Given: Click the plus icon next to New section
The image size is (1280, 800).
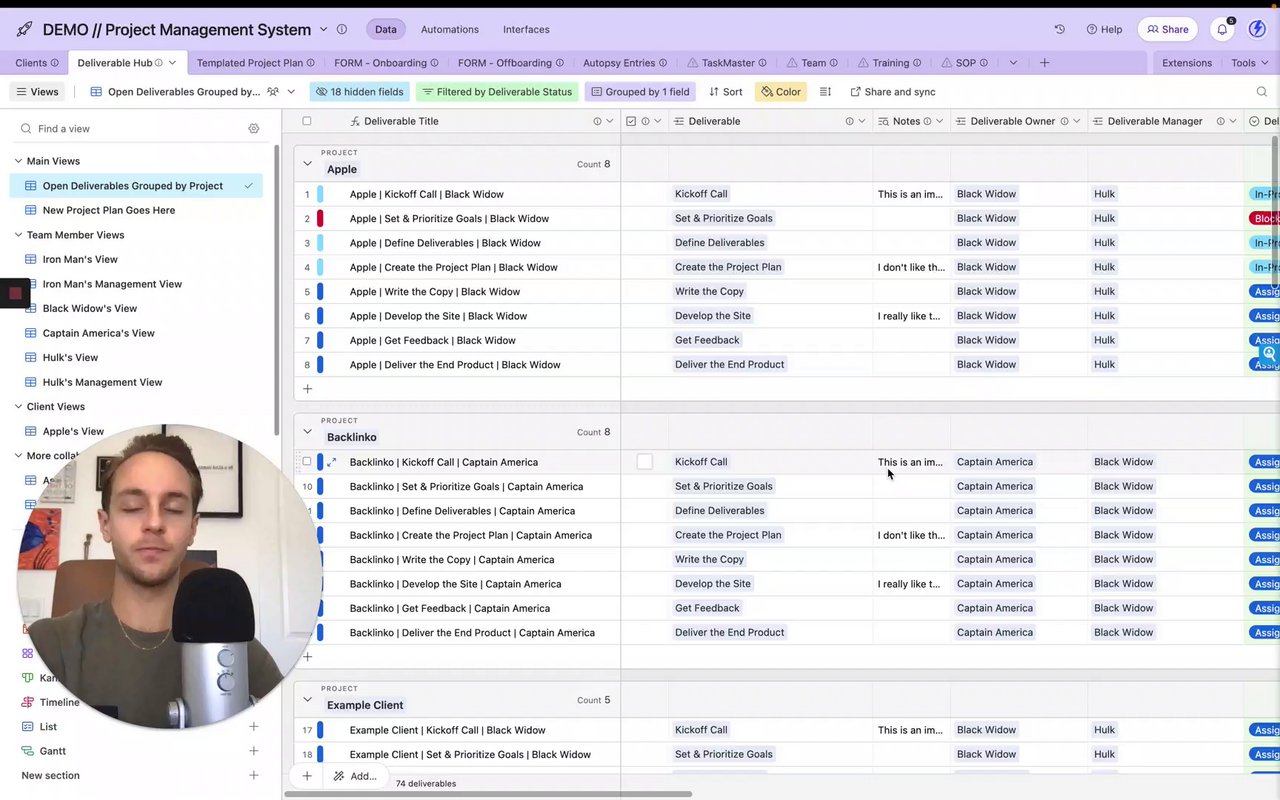Looking at the screenshot, I should click(x=254, y=775).
